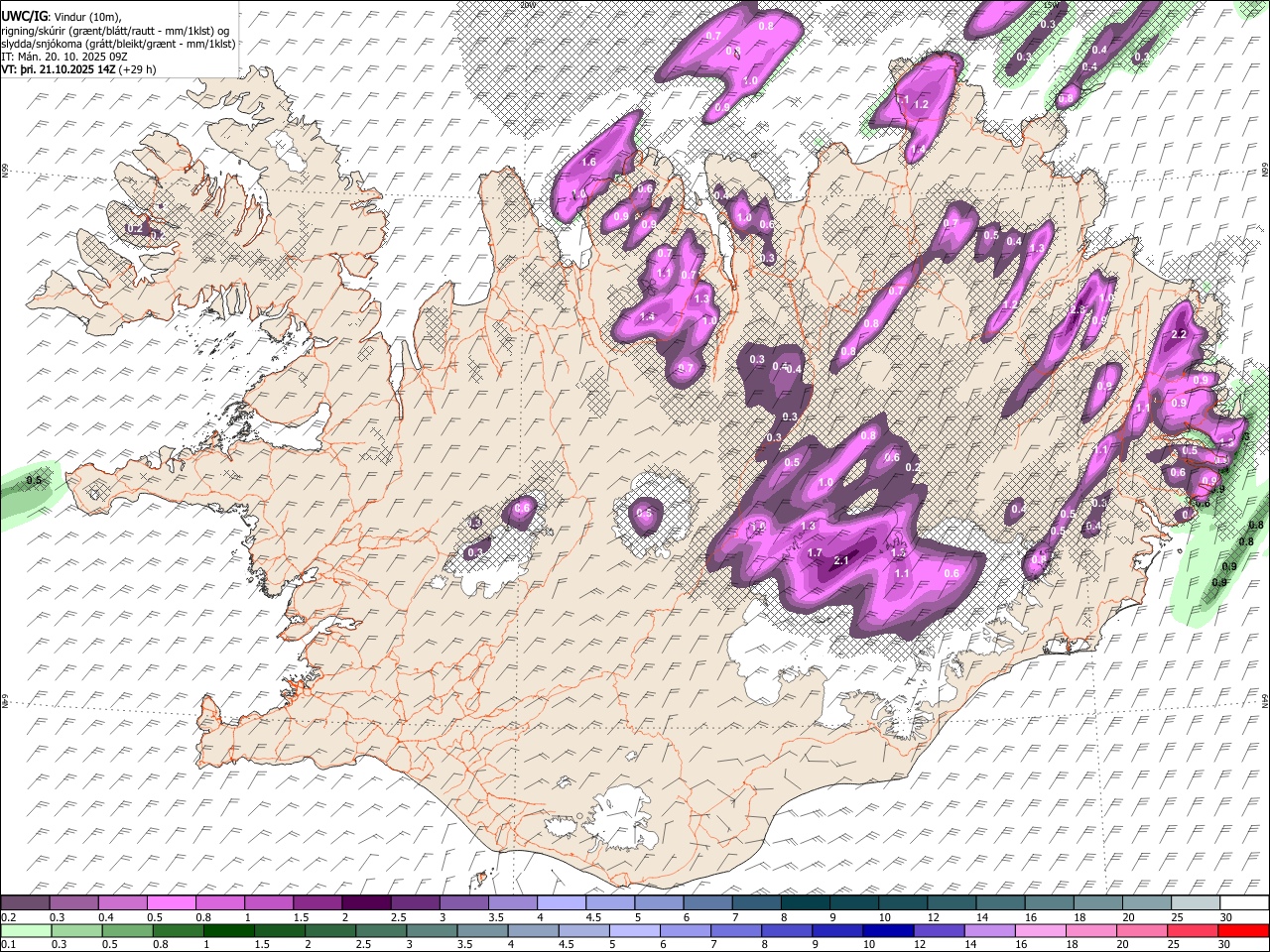Select the pale green 0.1 swatch on the rain scale

25,930
